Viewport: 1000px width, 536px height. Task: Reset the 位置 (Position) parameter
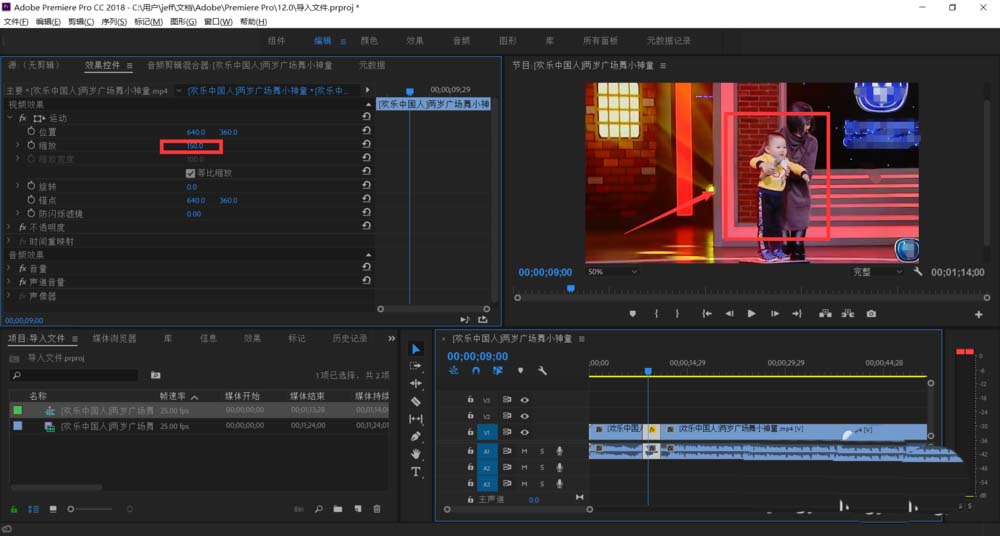(367, 132)
